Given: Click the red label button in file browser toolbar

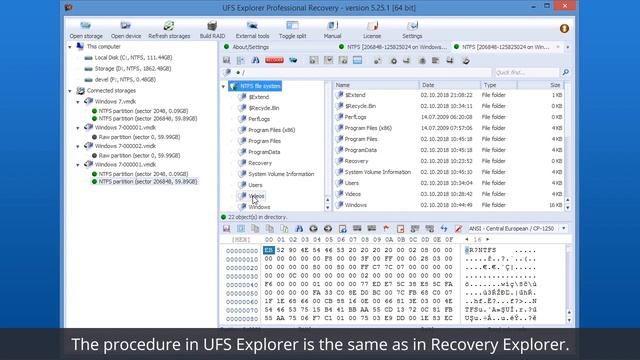Looking at the screenshot, I should (274, 60).
